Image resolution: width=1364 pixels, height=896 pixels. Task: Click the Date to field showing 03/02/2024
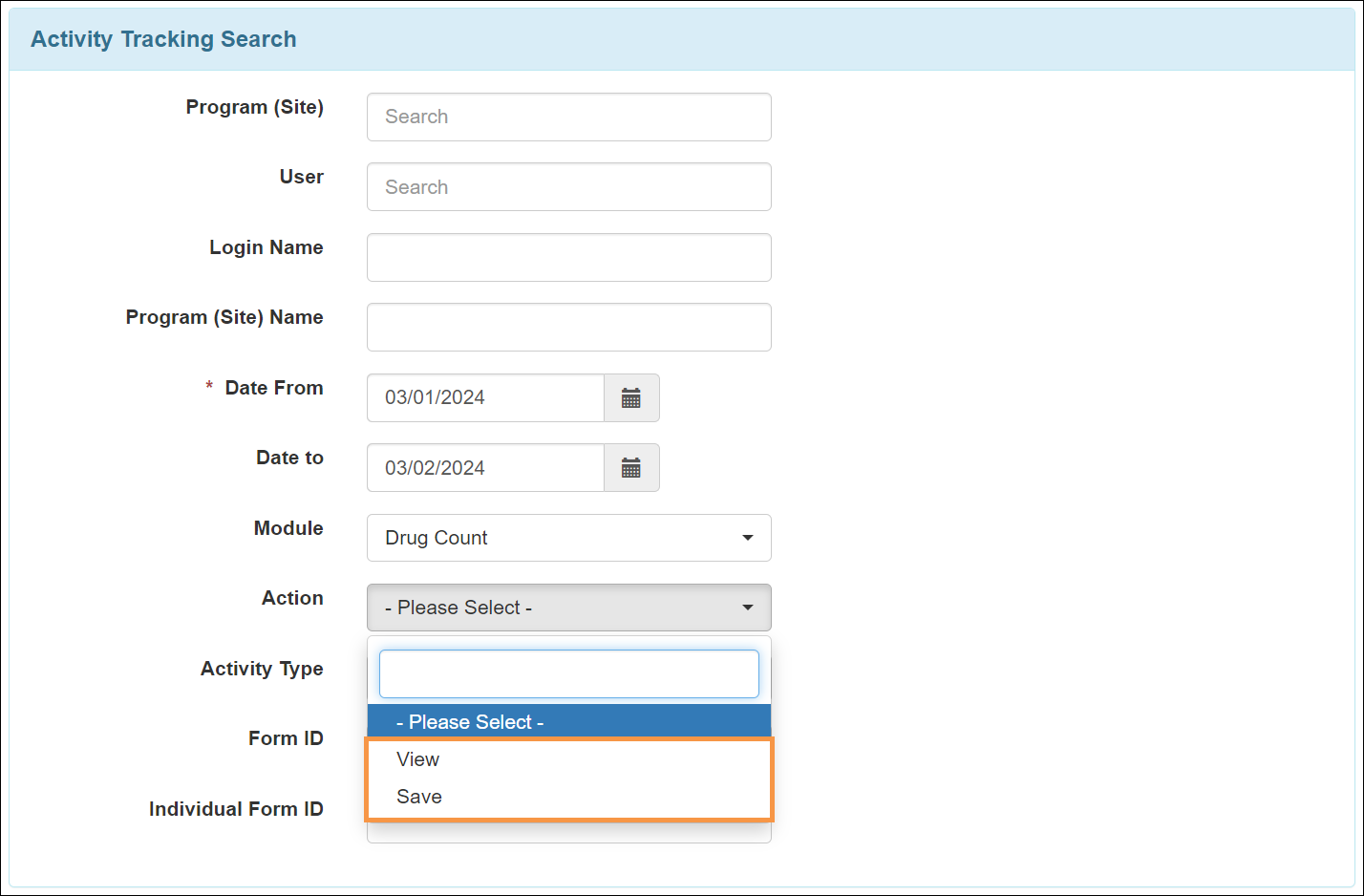tap(485, 468)
